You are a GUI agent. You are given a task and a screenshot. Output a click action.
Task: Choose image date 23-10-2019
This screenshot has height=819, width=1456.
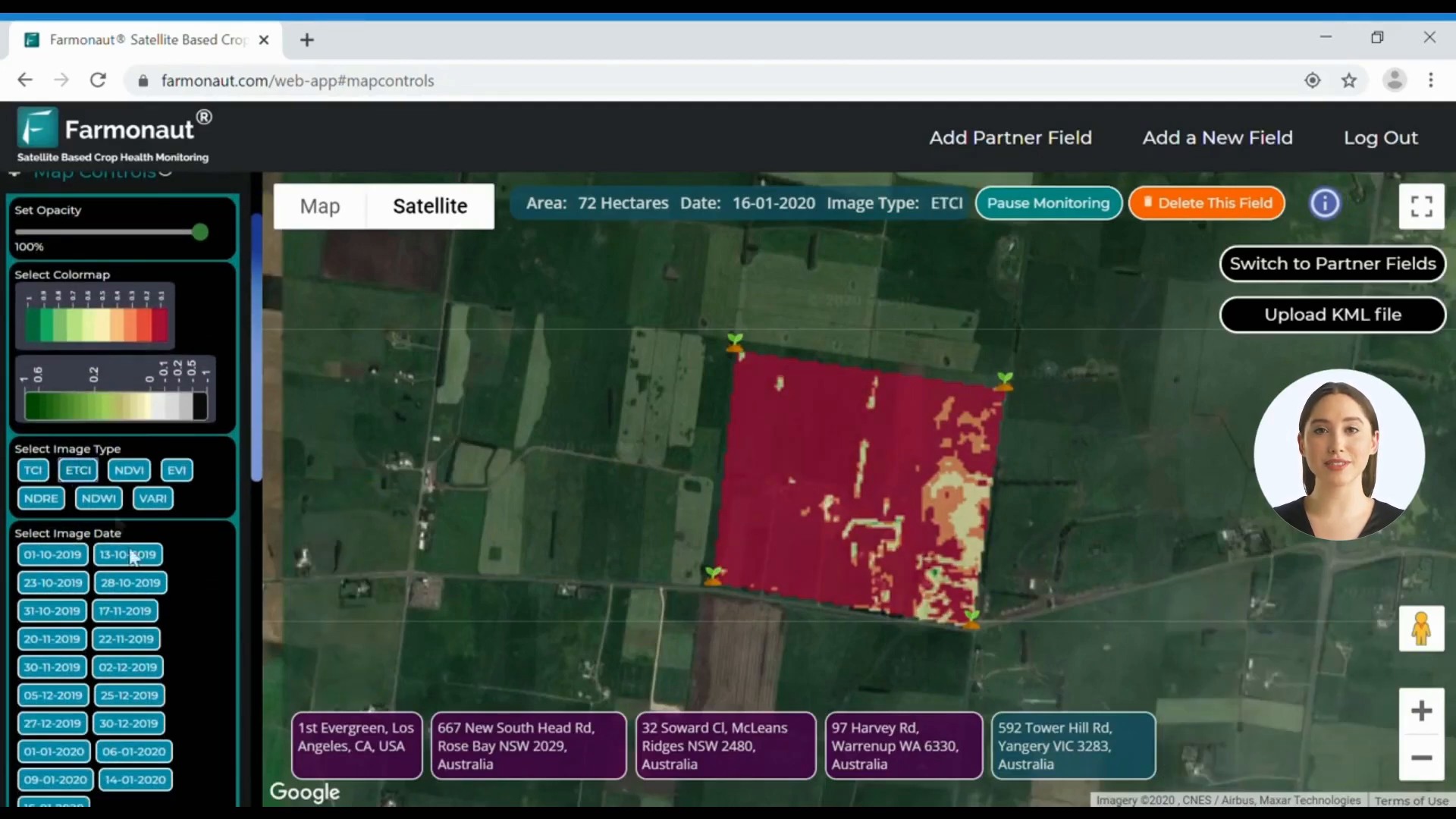point(53,583)
